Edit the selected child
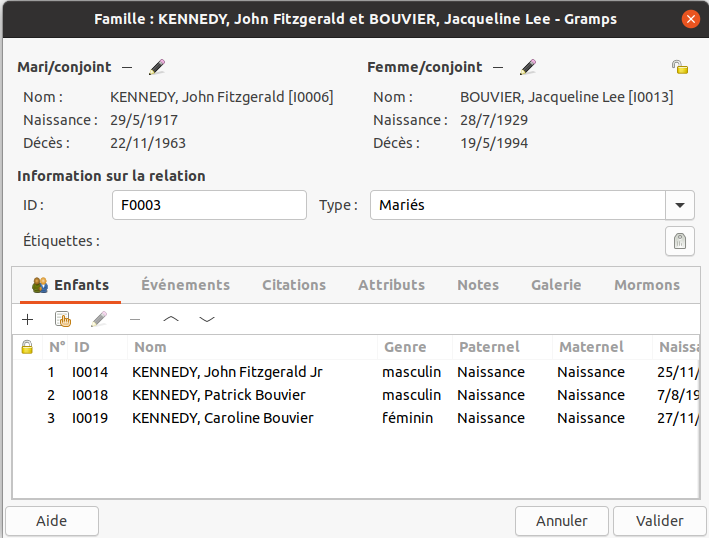This screenshot has height=538, width=709. tap(99, 320)
